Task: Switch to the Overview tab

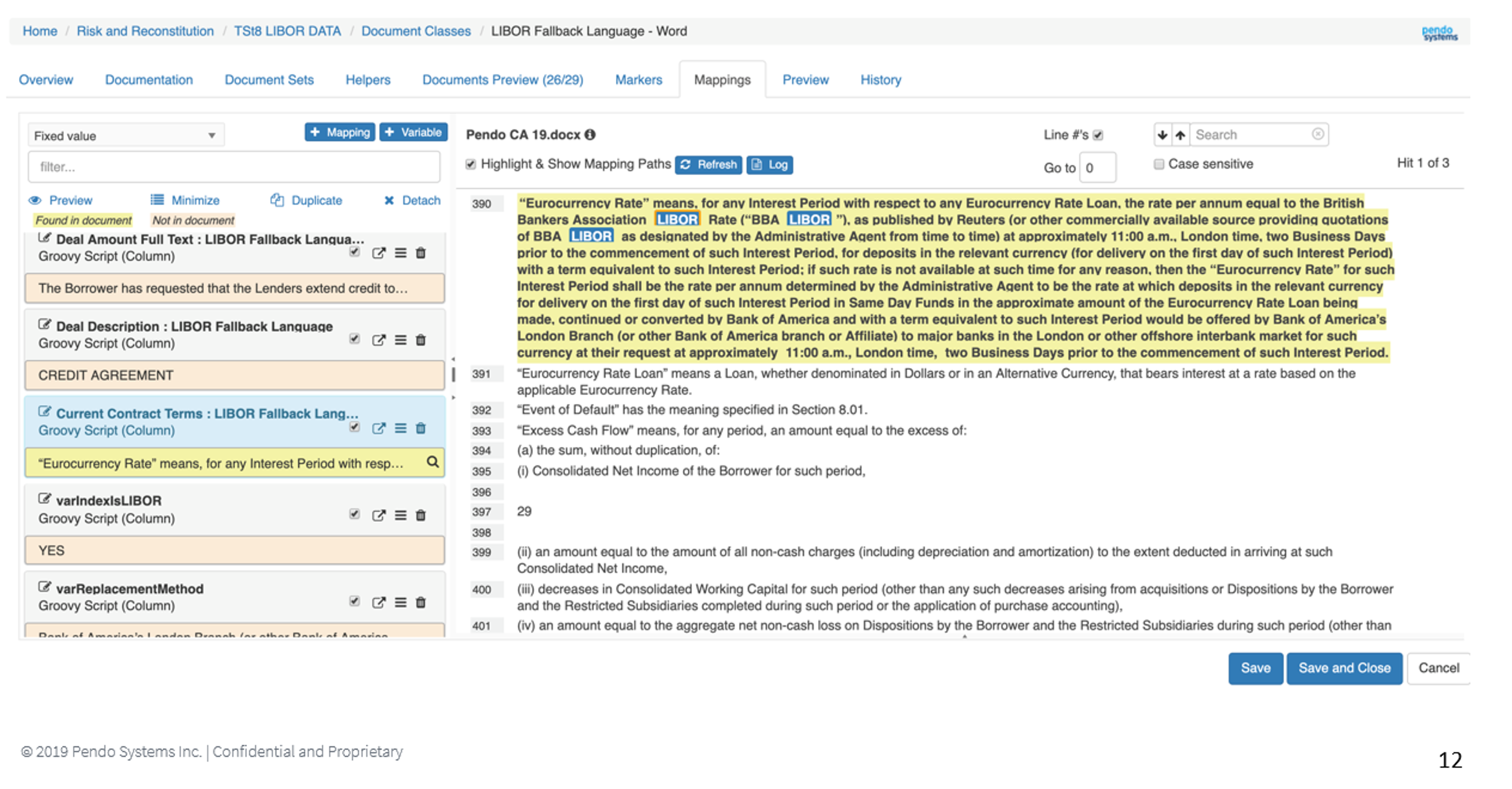Action: (x=46, y=80)
